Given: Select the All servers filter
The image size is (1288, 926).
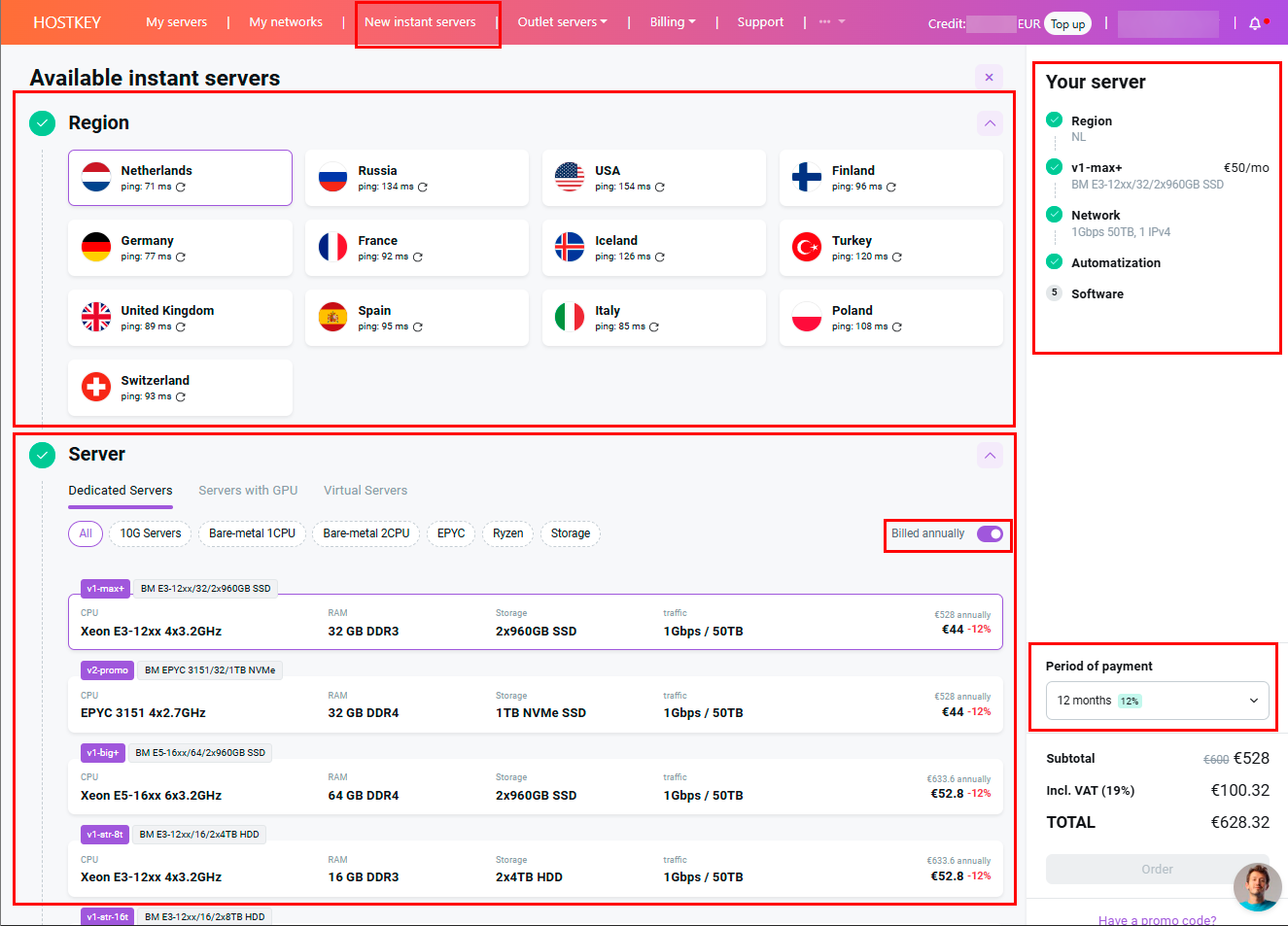Looking at the screenshot, I should click(x=86, y=533).
